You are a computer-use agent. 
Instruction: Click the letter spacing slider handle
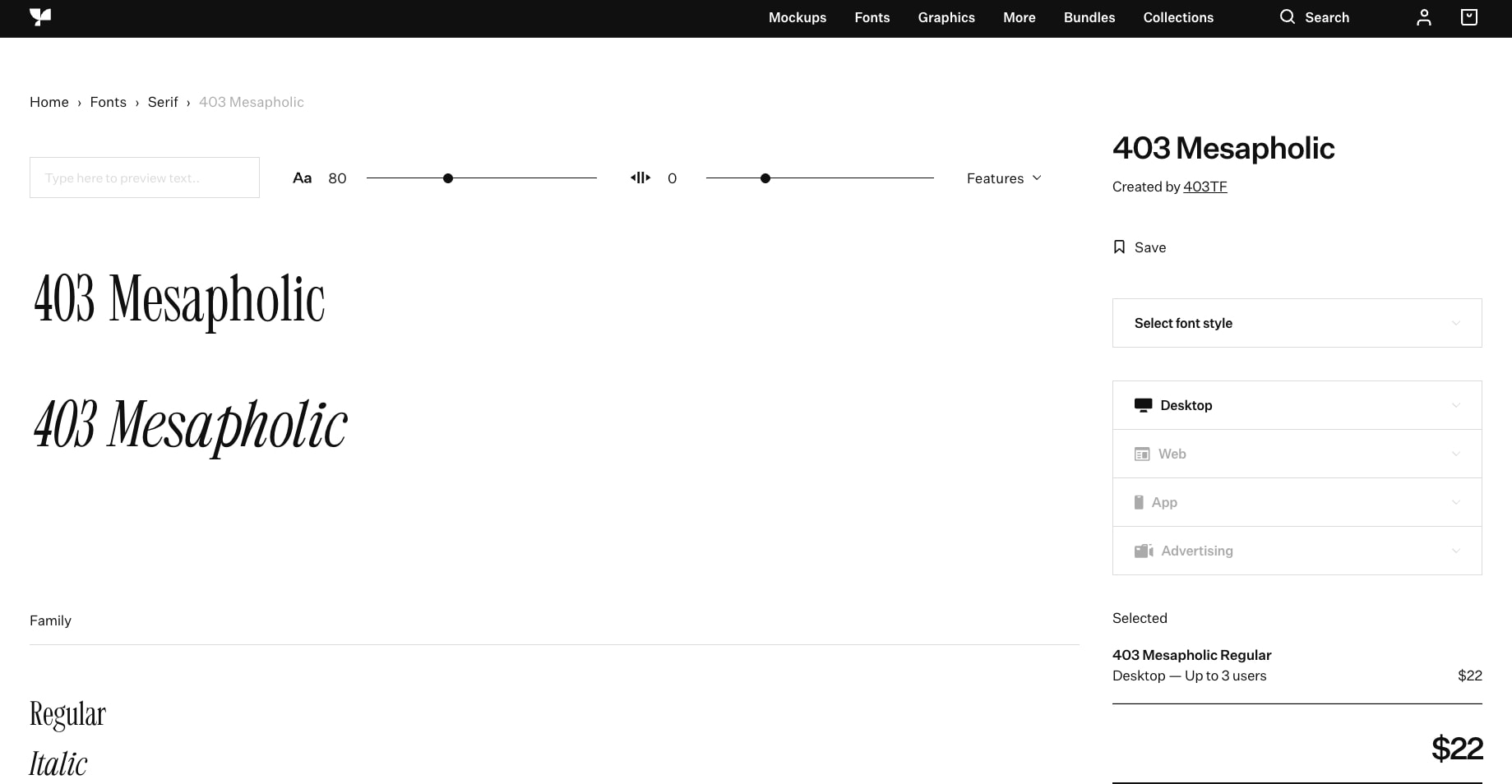tap(765, 178)
